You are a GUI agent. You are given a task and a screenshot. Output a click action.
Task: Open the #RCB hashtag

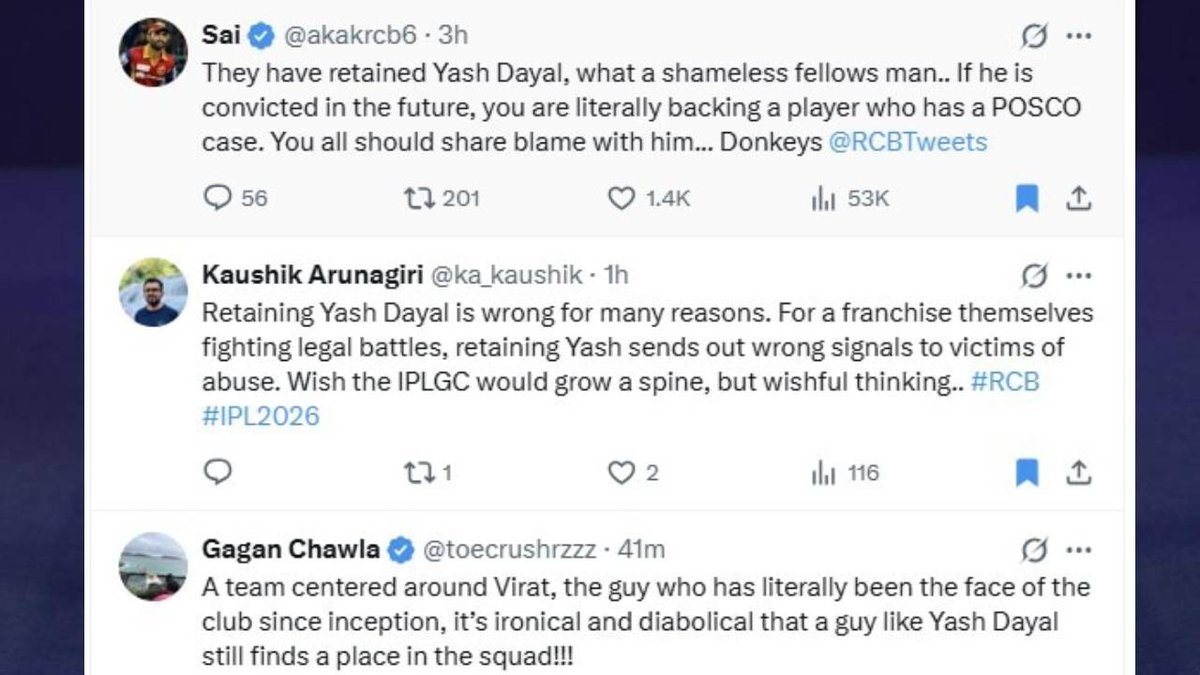tap(1005, 382)
